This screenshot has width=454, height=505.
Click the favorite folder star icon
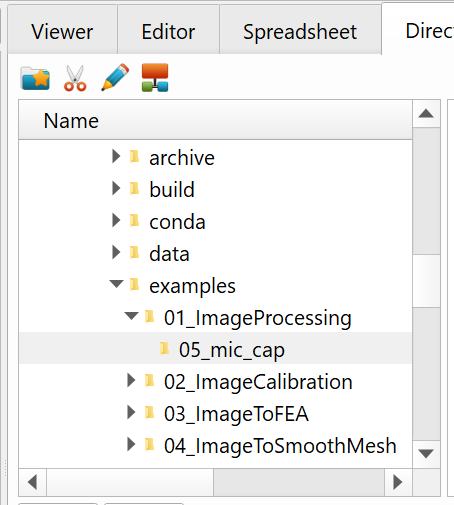(x=35, y=78)
